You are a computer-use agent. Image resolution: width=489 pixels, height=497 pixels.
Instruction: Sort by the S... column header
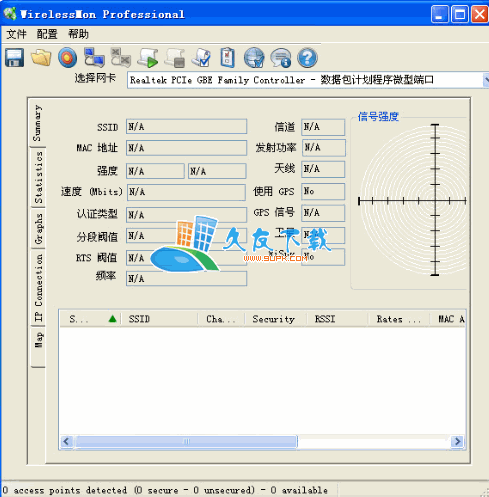pos(90,319)
